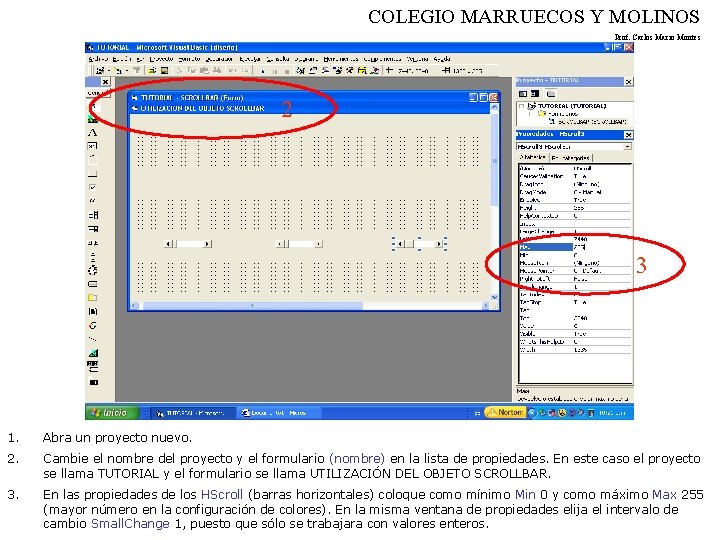Collapse the TUTORIAL (TUTORIAL) project node
Screen dimensions: 720x540
(x=522, y=106)
